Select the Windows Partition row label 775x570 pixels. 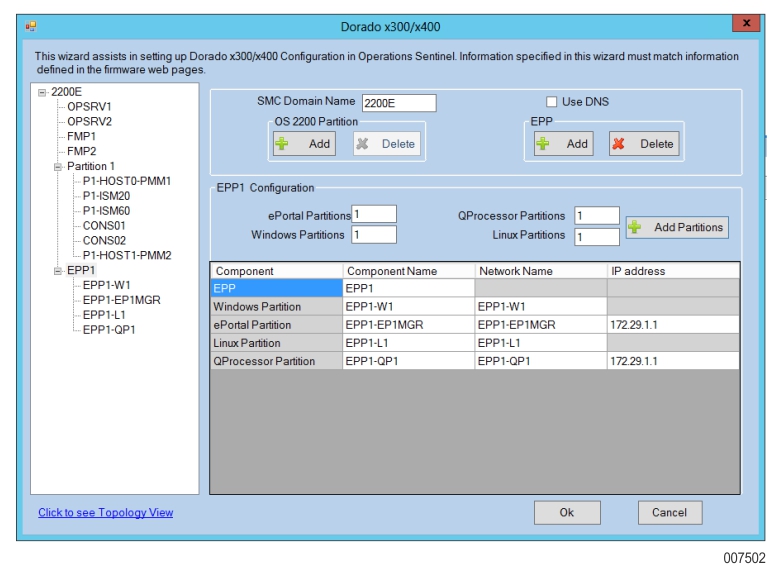[x=277, y=307]
